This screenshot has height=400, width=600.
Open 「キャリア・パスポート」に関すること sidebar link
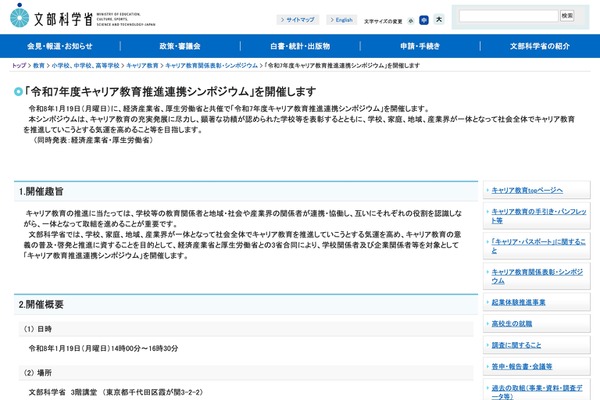(538, 246)
